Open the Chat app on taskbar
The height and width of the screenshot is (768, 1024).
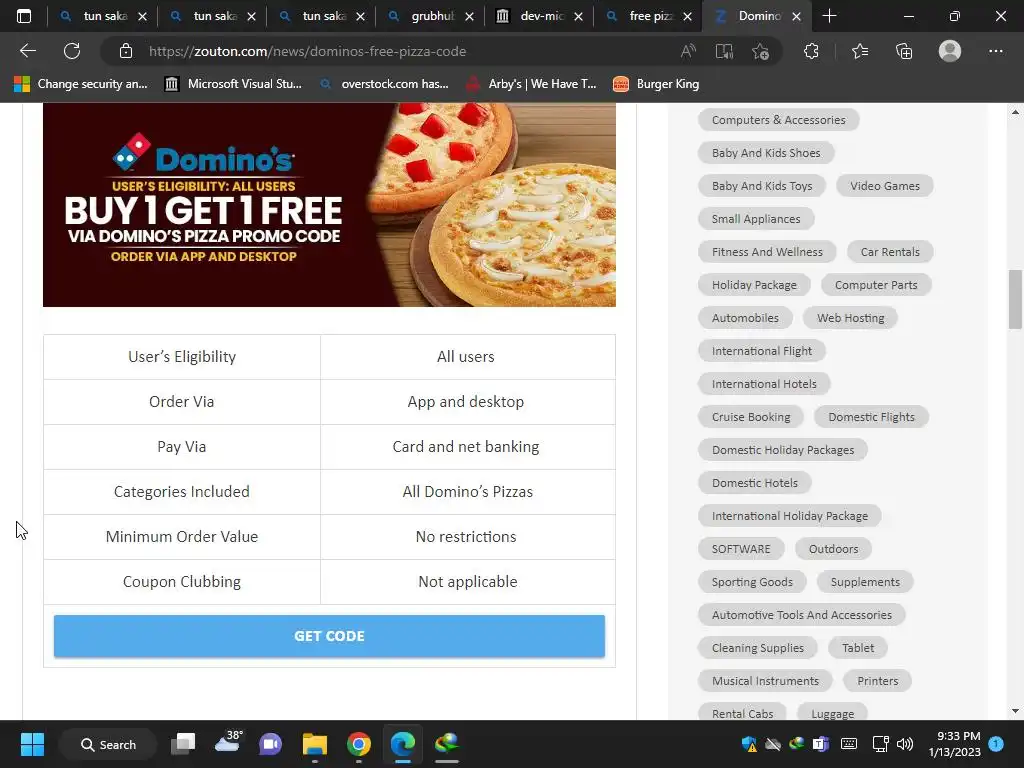270,744
